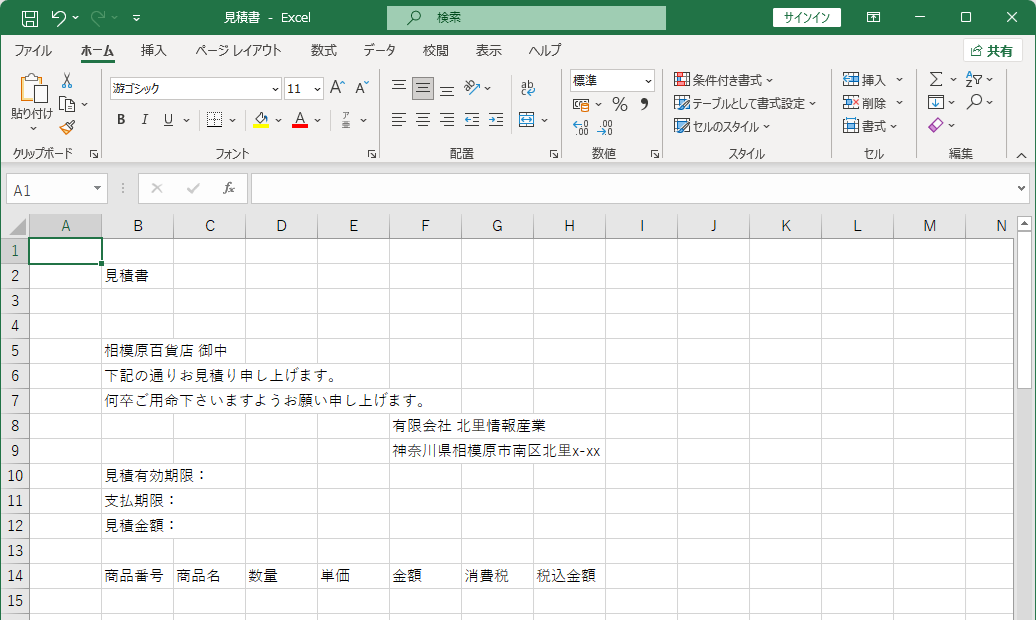Toggle middle vertical alignment
1036x620 pixels.
pyautogui.click(x=423, y=87)
